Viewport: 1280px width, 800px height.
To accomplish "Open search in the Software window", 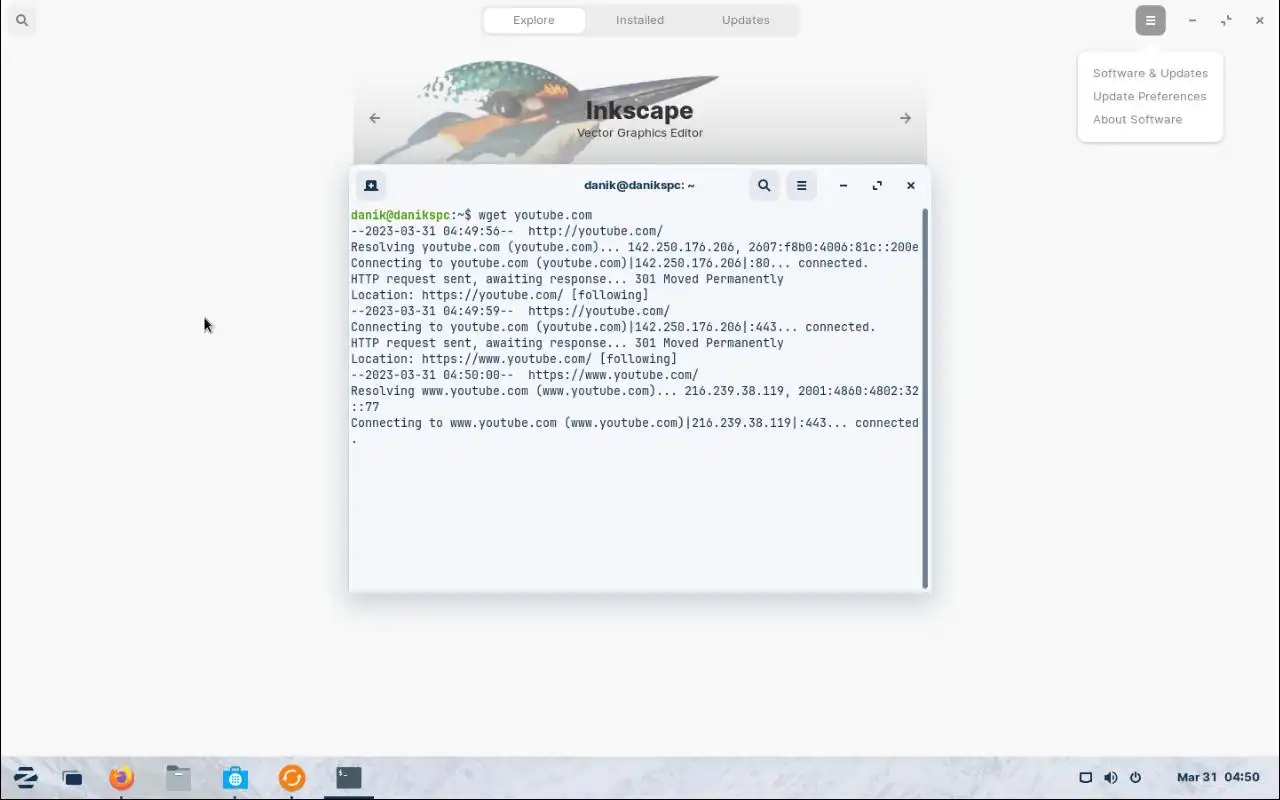I will coord(22,20).
